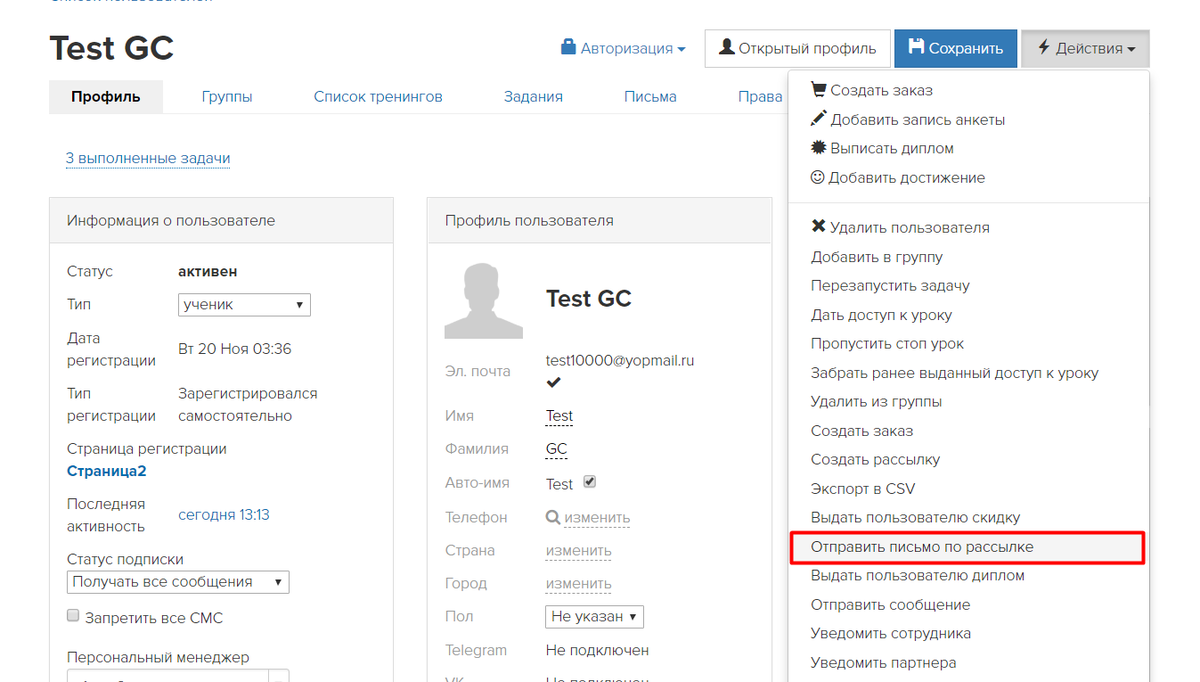Viewport: 1200px width, 682px height.
Task: Select Создать заказ without icon in menu
Action: pyautogui.click(x=968, y=431)
